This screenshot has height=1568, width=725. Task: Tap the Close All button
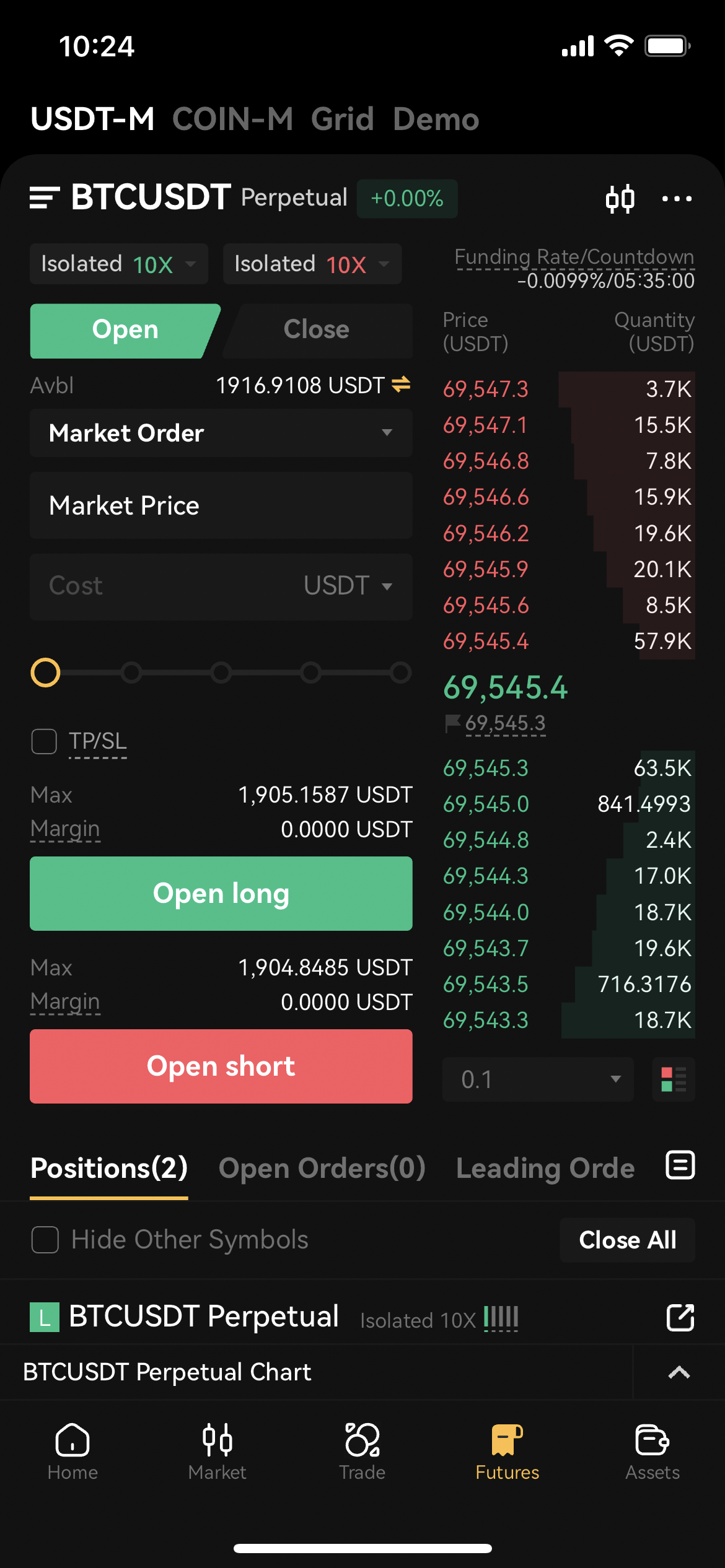627,1240
